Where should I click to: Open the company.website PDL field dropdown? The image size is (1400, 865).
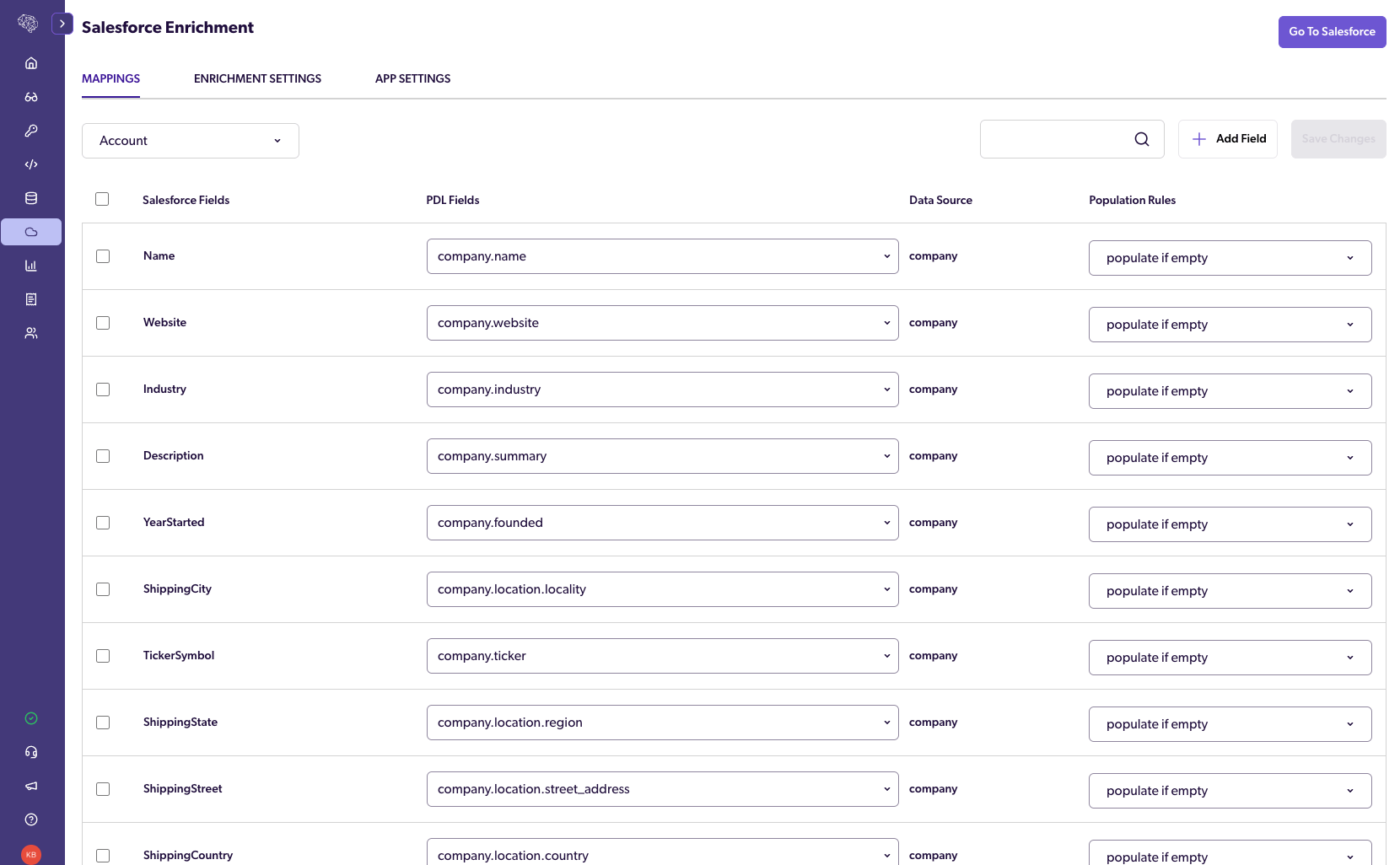tap(663, 323)
